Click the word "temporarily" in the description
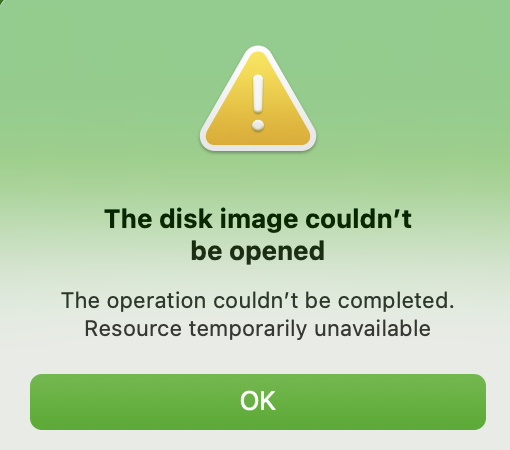The image size is (510, 450). (248, 329)
